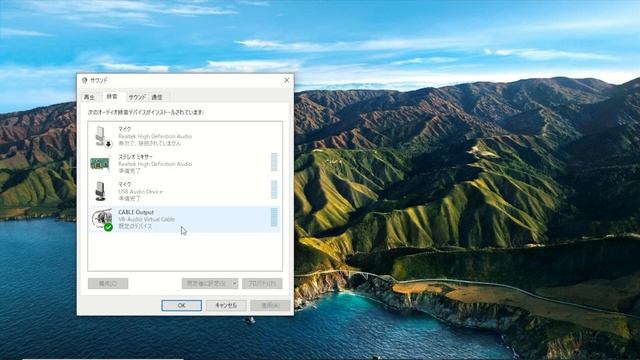The width and height of the screenshot is (640, 360).
Task: Click 'VB-Audio Virtual Cable' text
Action: coord(147,219)
